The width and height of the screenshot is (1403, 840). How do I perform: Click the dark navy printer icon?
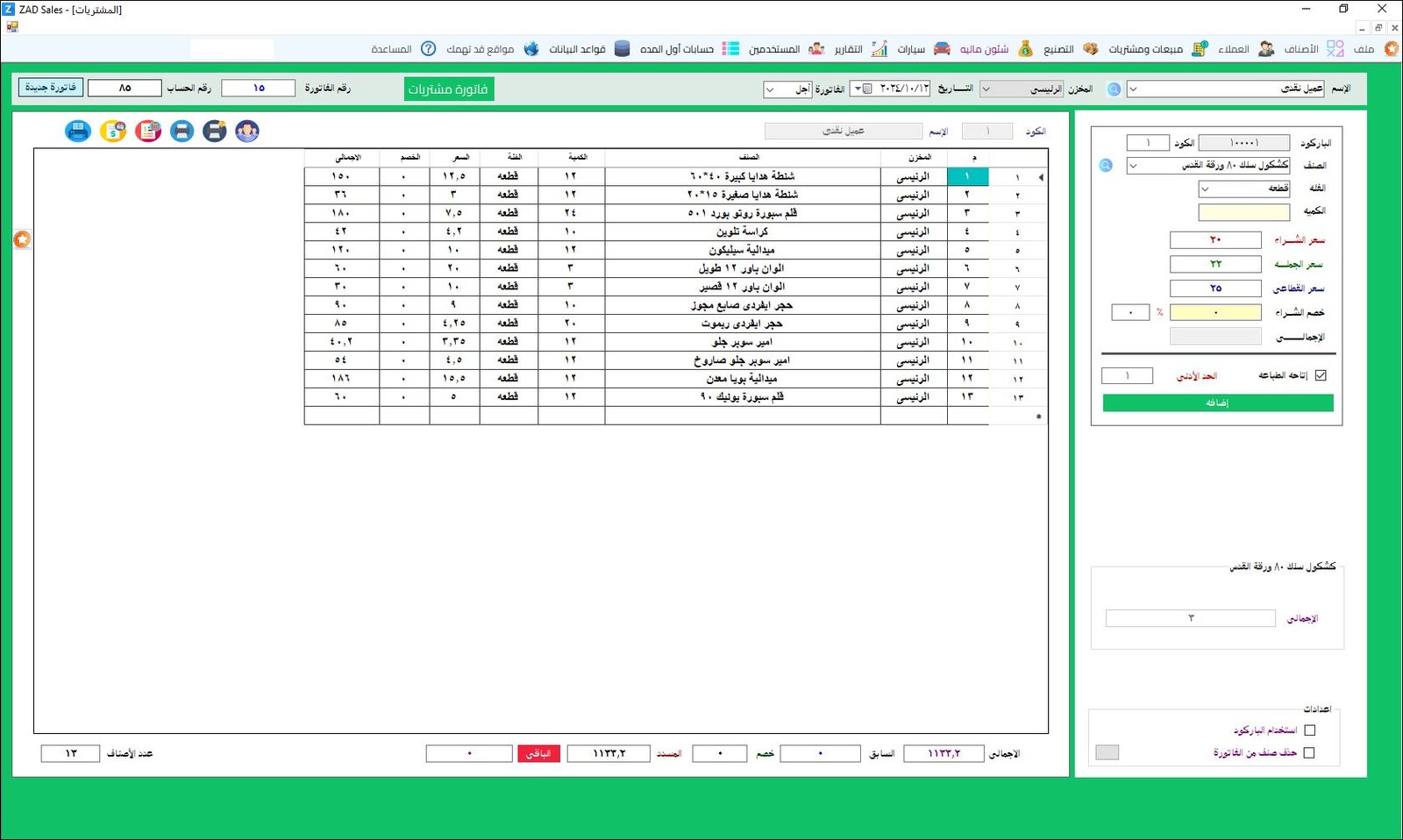(215, 132)
